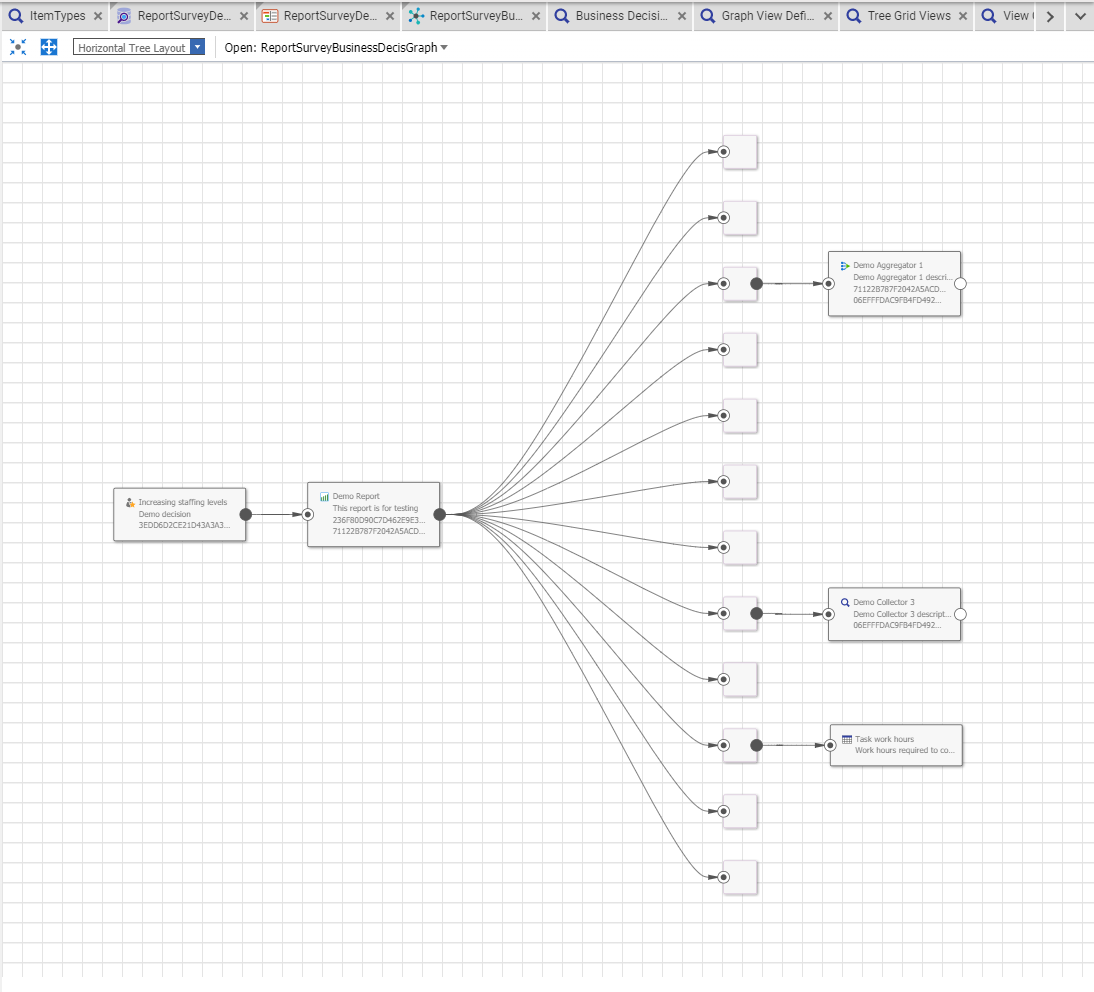Screen dimensions: 1094x992
Task: Close the Graph View Defi... tab
Action: (827, 16)
